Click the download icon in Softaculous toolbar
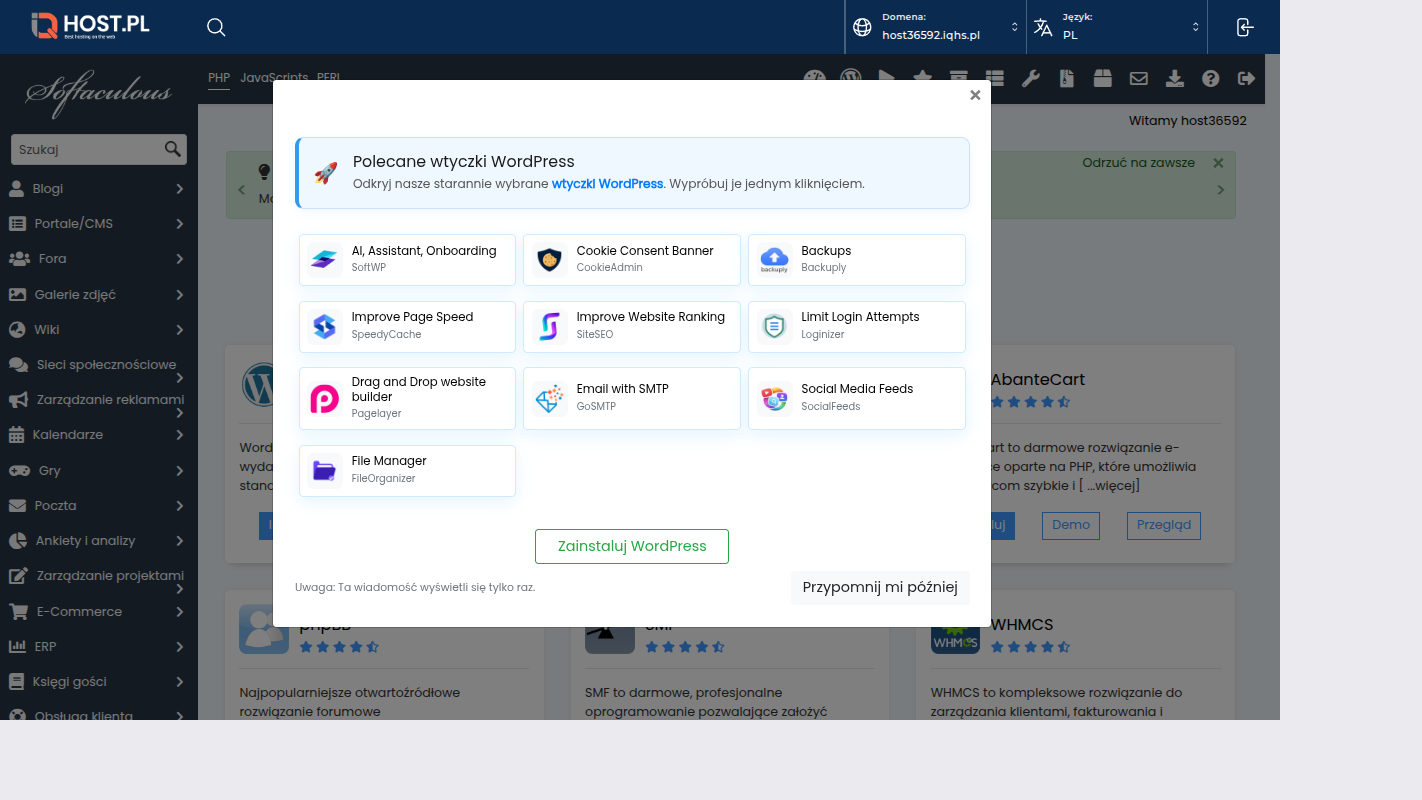The image size is (1422, 800). point(1175,78)
